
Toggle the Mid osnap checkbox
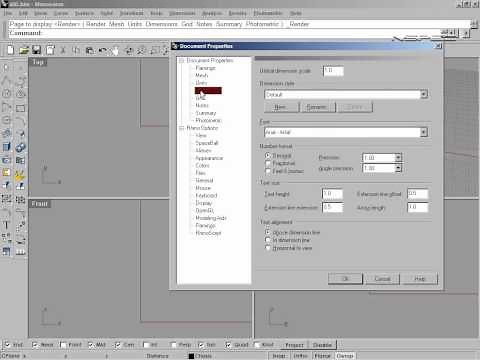pos(91,345)
